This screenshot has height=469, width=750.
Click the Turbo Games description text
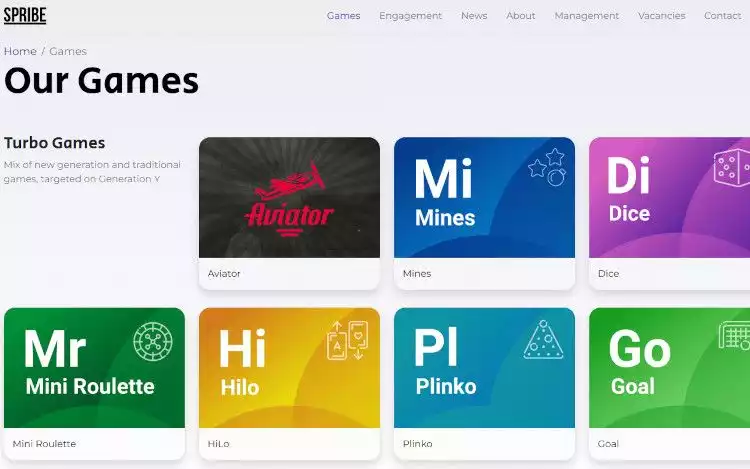[x=92, y=172]
